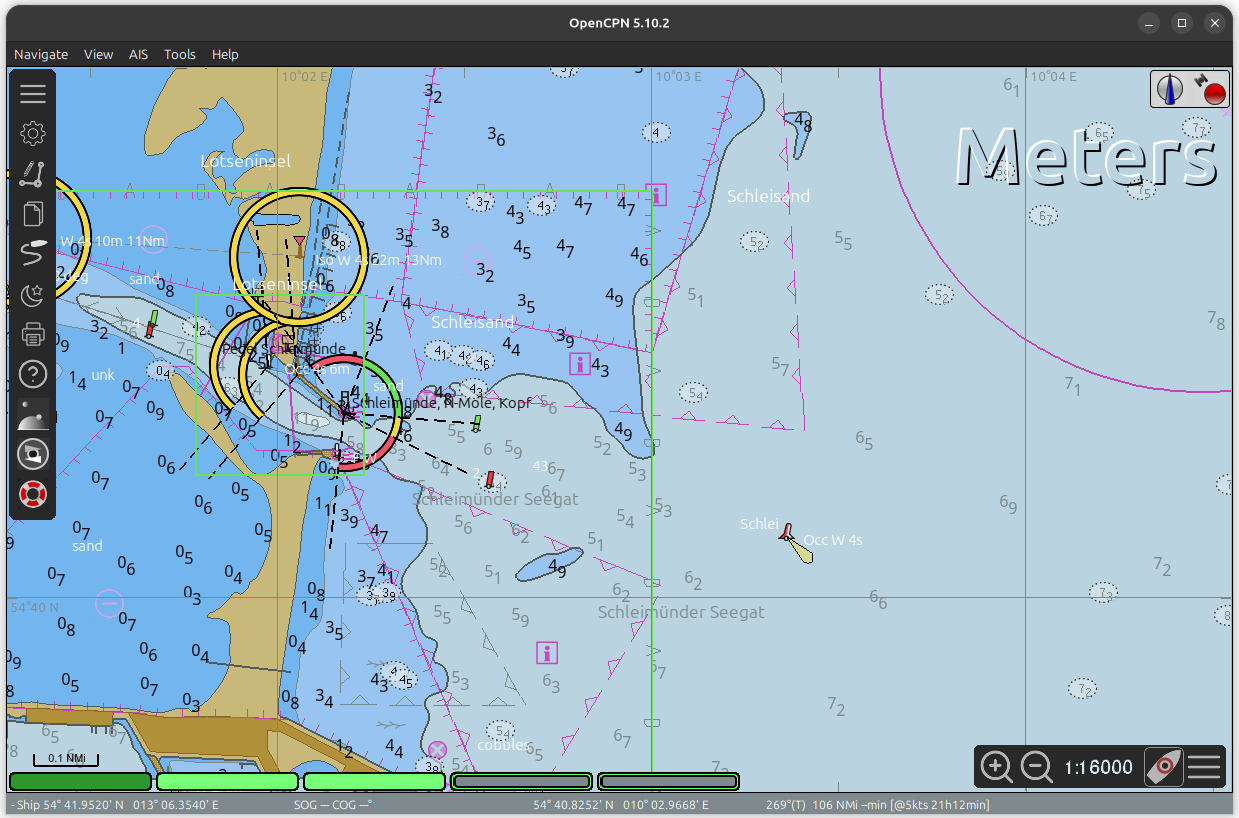Open the Tools menu

pyautogui.click(x=180, y=54)
